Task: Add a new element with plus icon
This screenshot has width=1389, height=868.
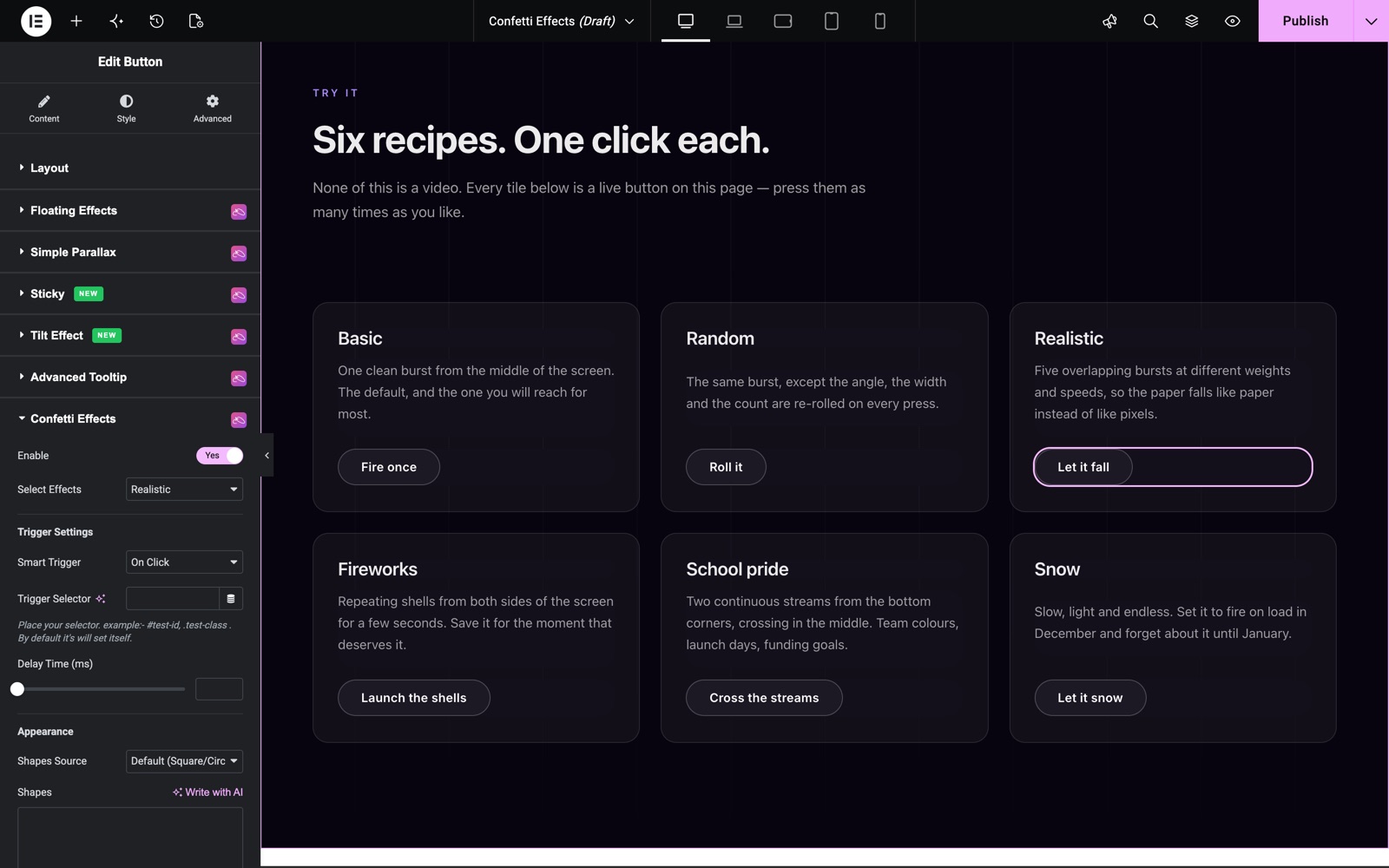Action: pyautogui.click(x=76, y=21)
